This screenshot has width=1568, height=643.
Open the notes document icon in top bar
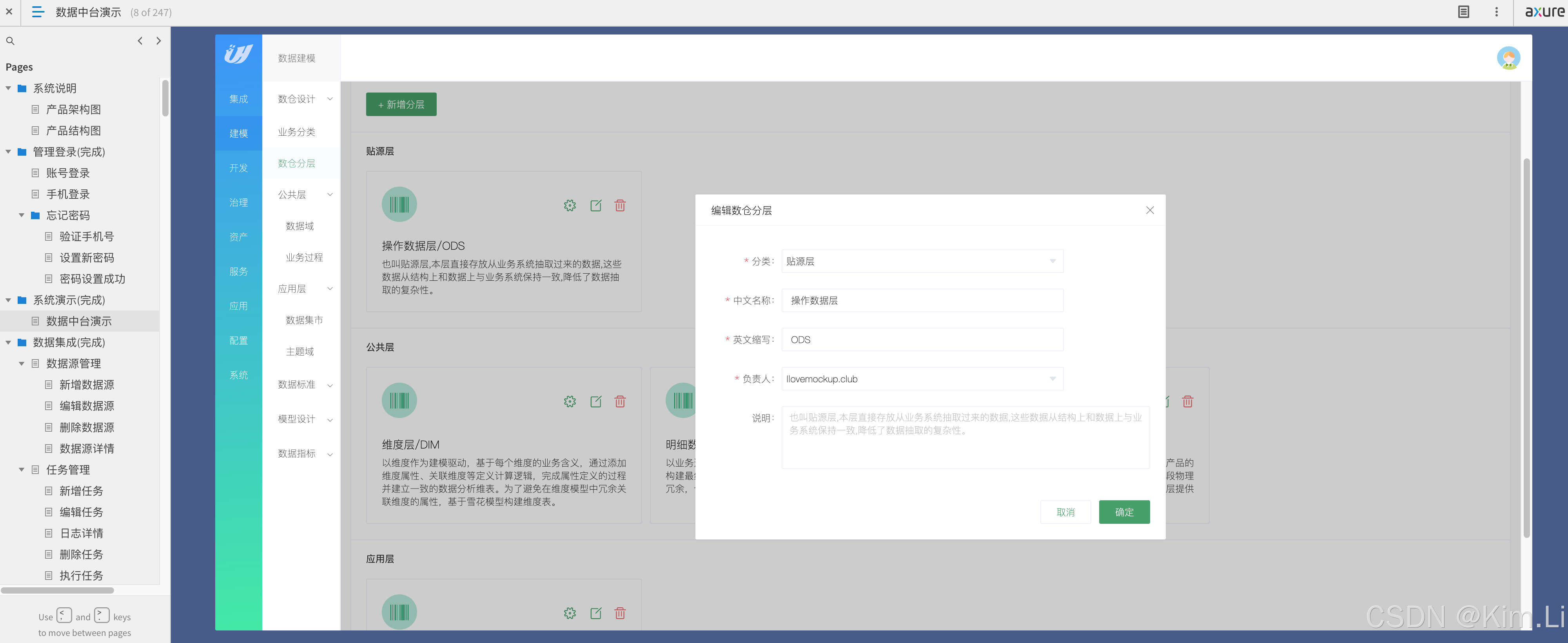click(1463, 12)
